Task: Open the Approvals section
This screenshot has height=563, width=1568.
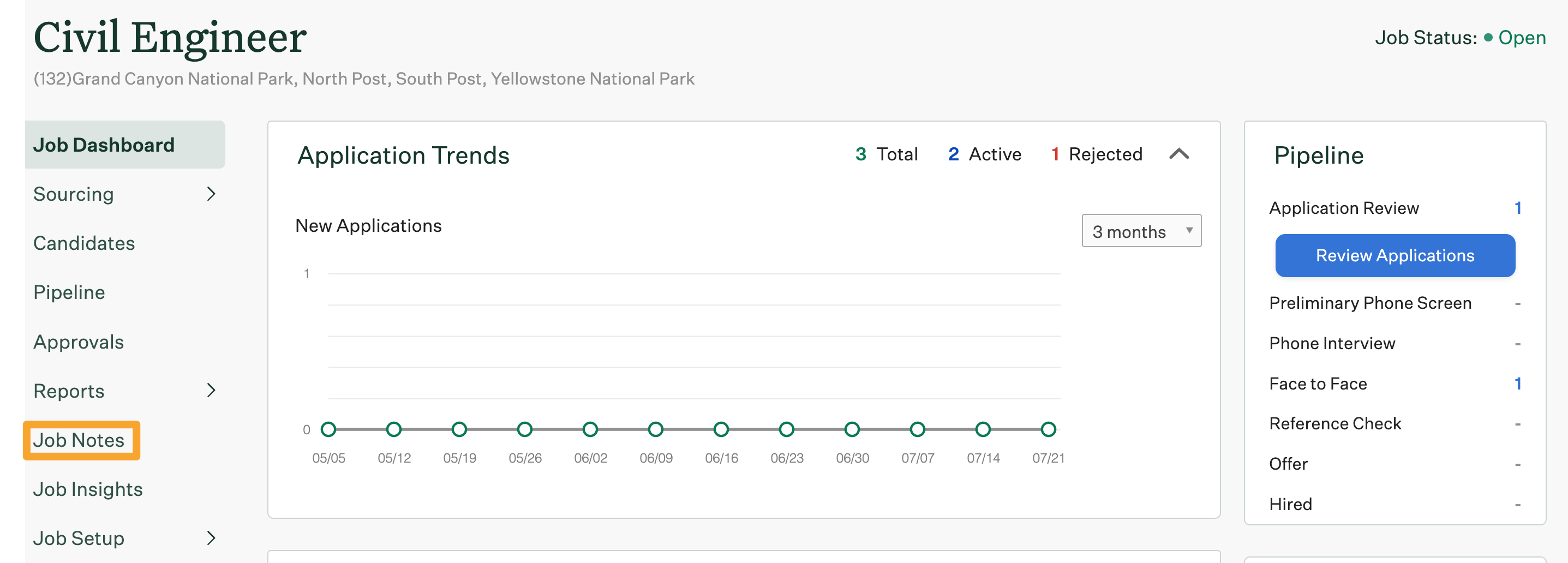Action: coord(79,342)
